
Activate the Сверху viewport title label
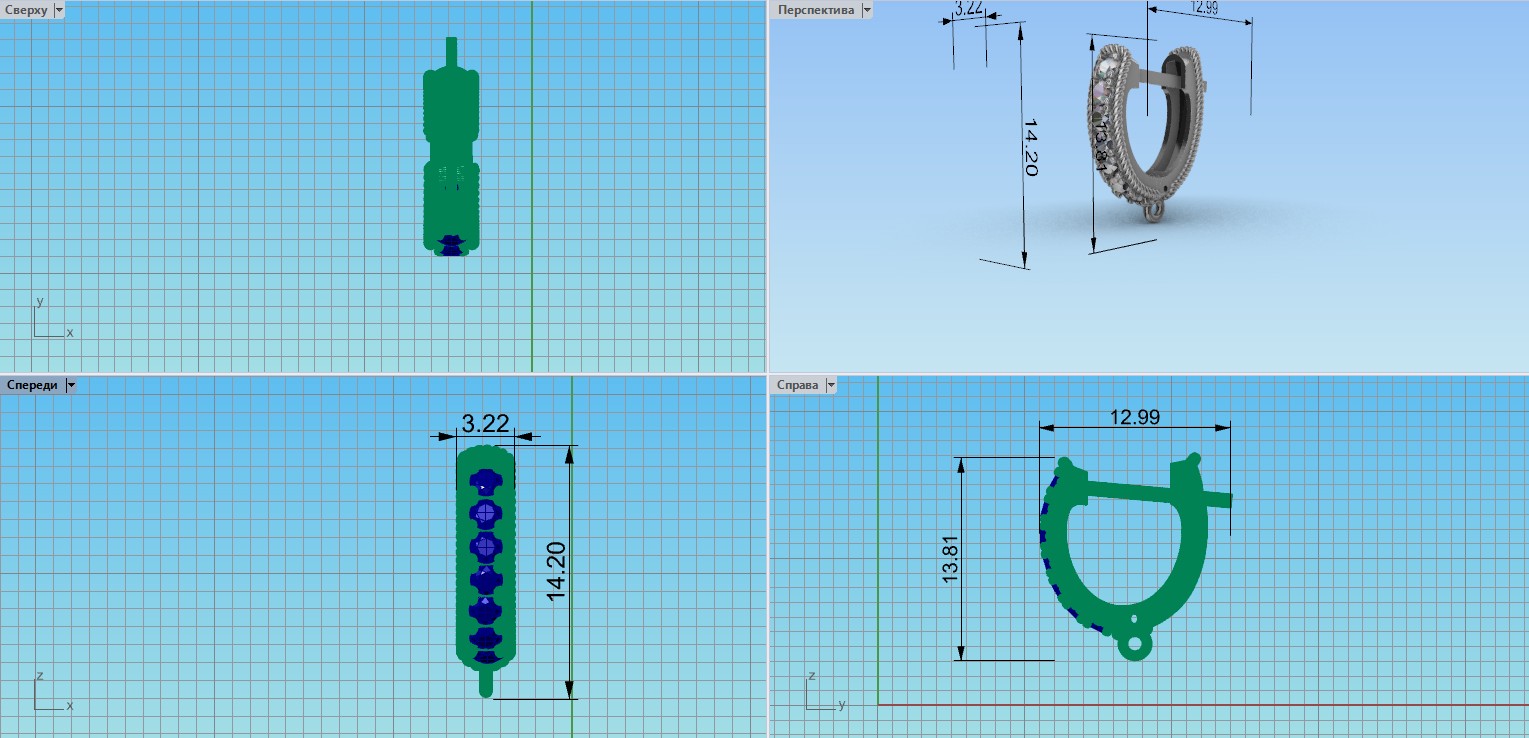tap(26, 10)
